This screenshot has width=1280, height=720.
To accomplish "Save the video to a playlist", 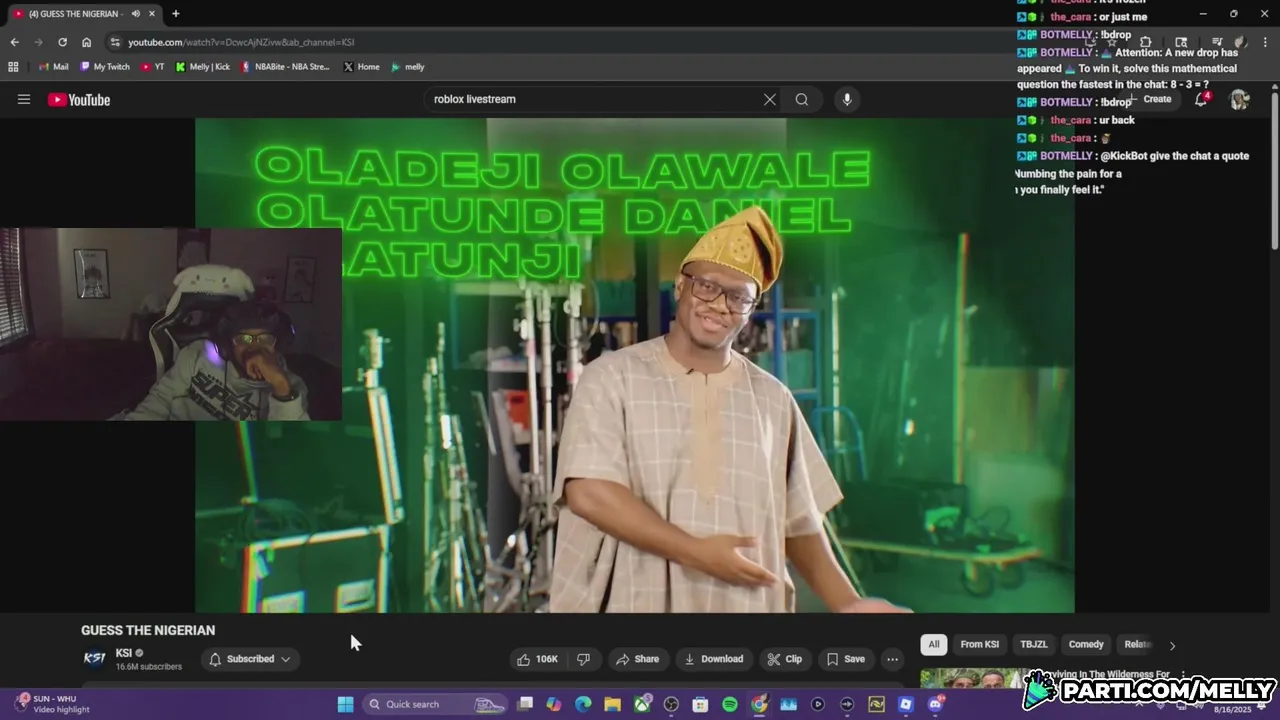I will 846,659.
